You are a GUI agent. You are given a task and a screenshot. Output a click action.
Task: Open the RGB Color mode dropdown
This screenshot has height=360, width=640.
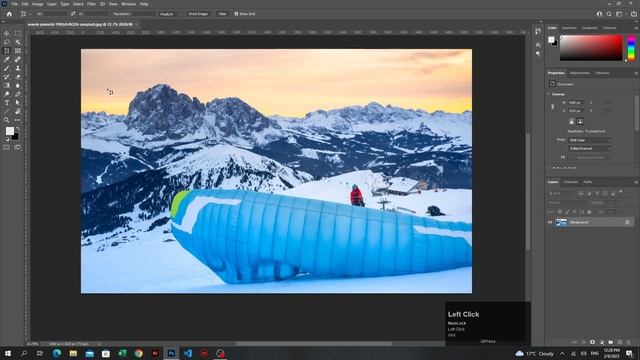pyautogui.click(x=590, y=140)
